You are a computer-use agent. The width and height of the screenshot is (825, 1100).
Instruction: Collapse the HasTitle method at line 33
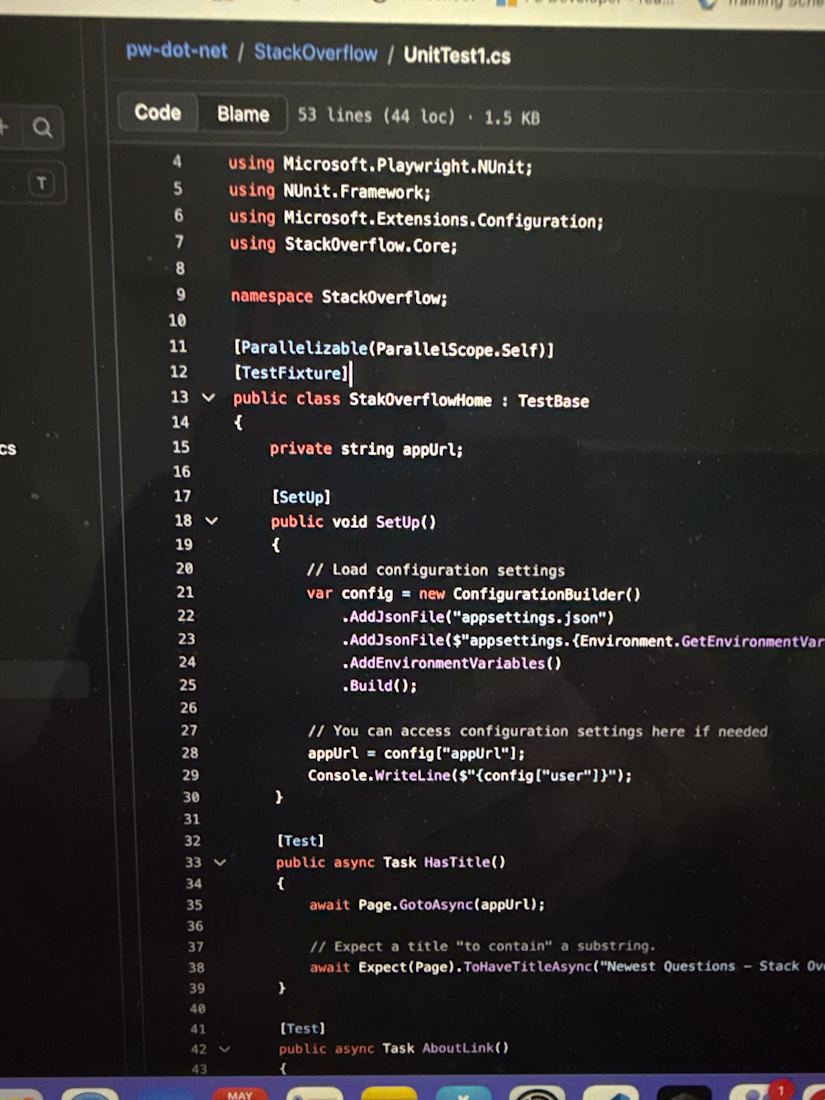[x=220, y=862]
